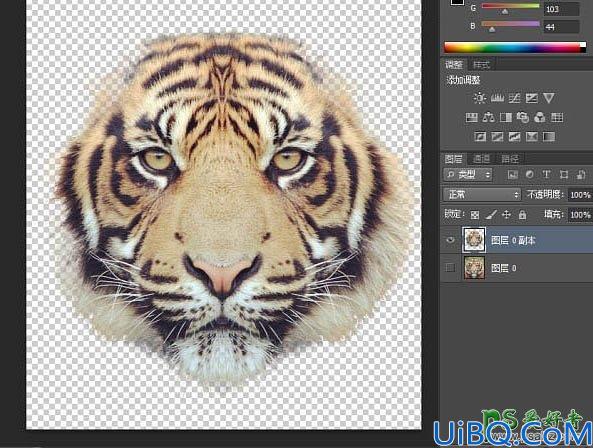
Task: Click the 不透明度 opacity value field
Action: (x=580, y=195)
